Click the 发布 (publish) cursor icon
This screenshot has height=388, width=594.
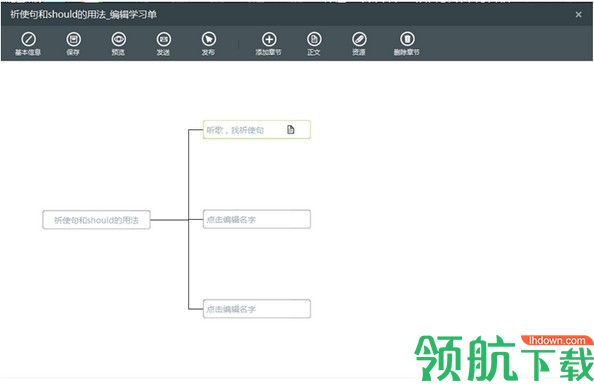(x=209, y=39)
